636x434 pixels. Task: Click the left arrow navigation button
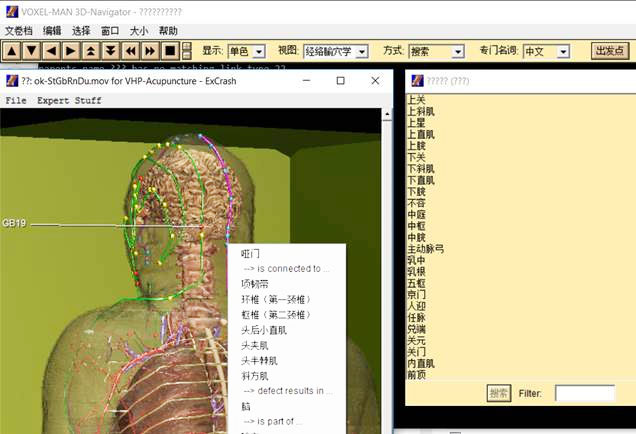[51, 51]
